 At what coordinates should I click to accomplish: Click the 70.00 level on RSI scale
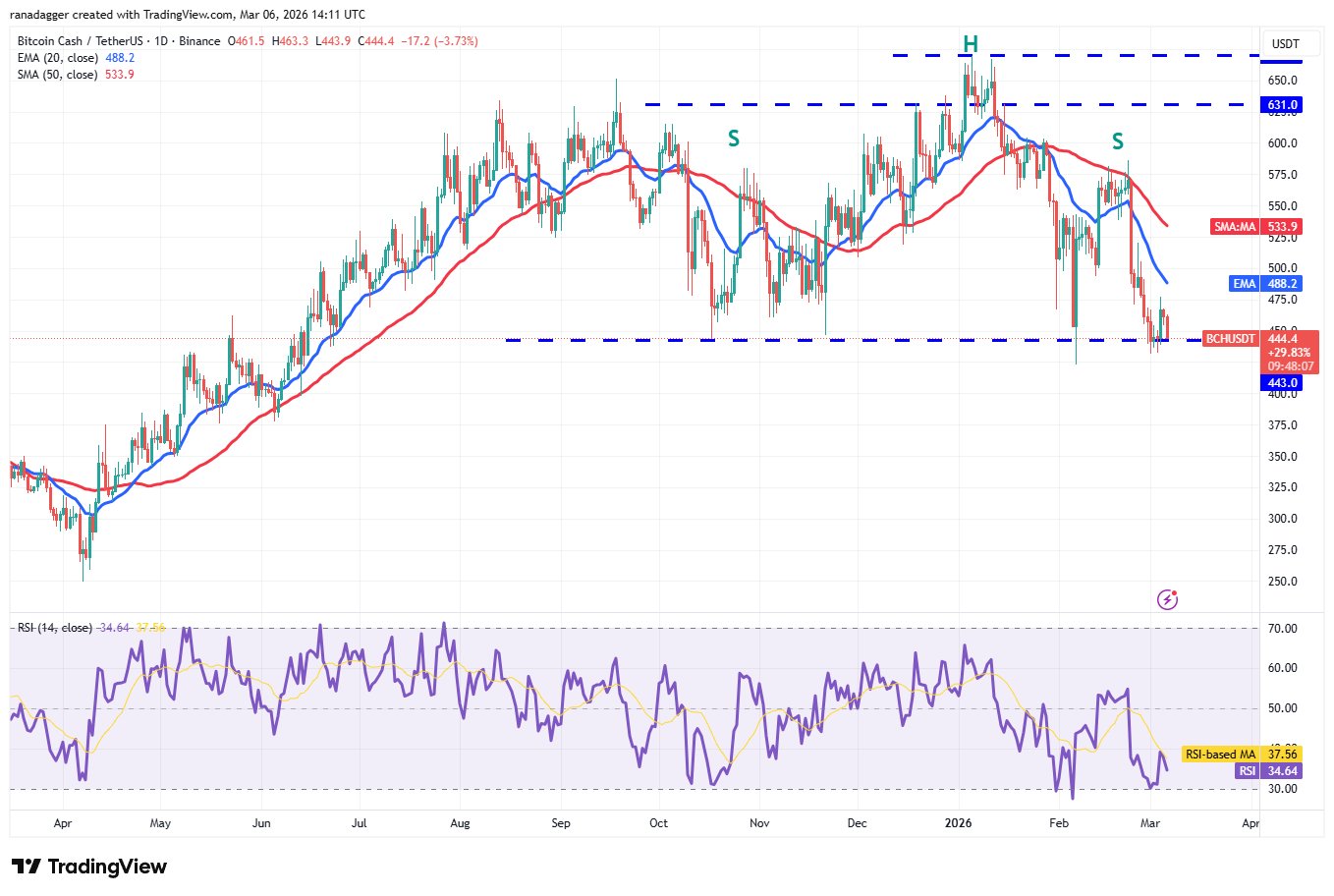pyautogui.click(x=1282, y=629)
